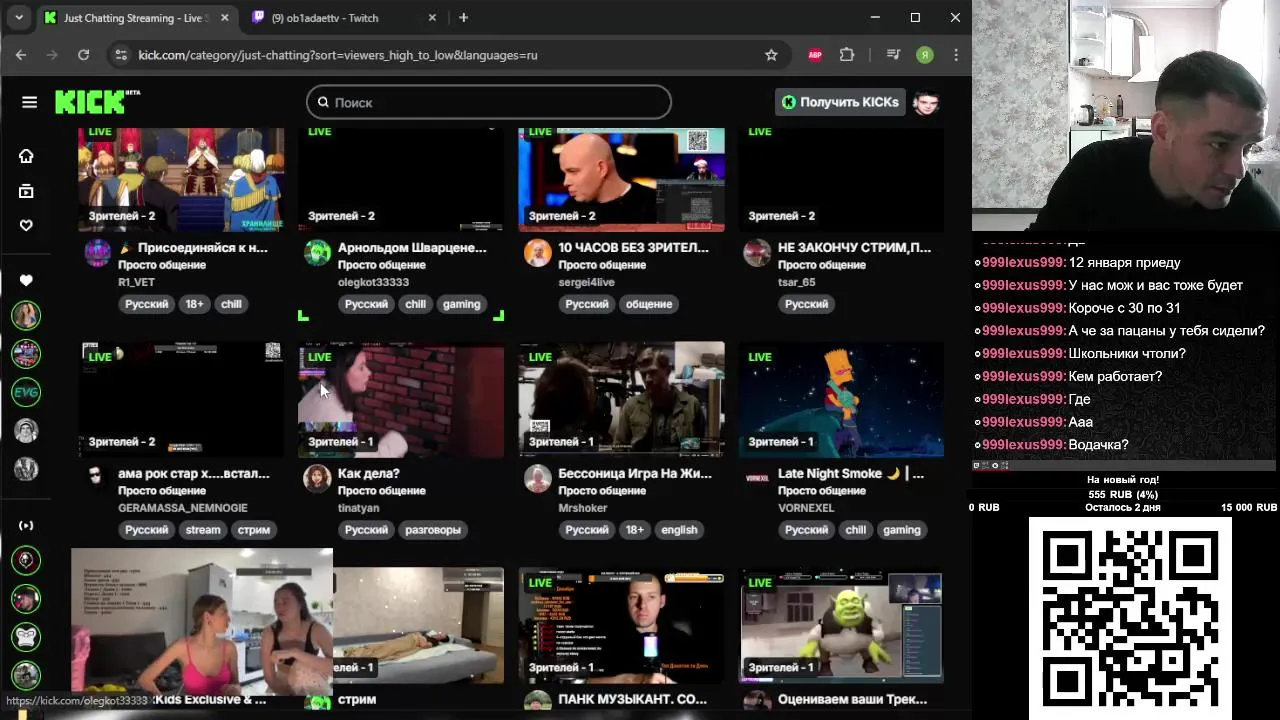This screenshot has width=1280, height=720.
Task: Open the Chrome three-dot menu
Action: click(956, 55)
